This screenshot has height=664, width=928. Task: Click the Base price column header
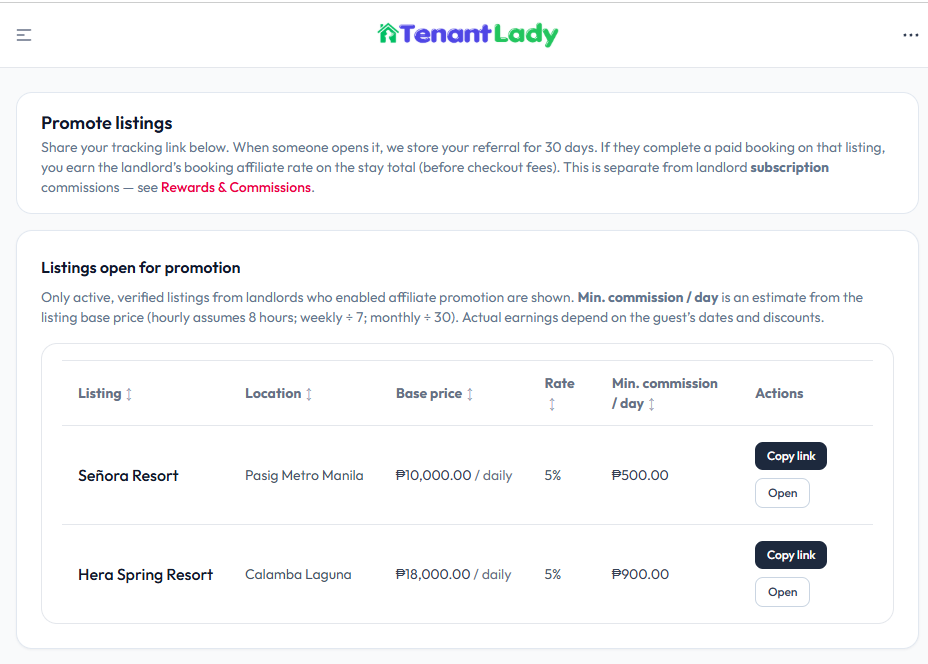coord(429,393)
